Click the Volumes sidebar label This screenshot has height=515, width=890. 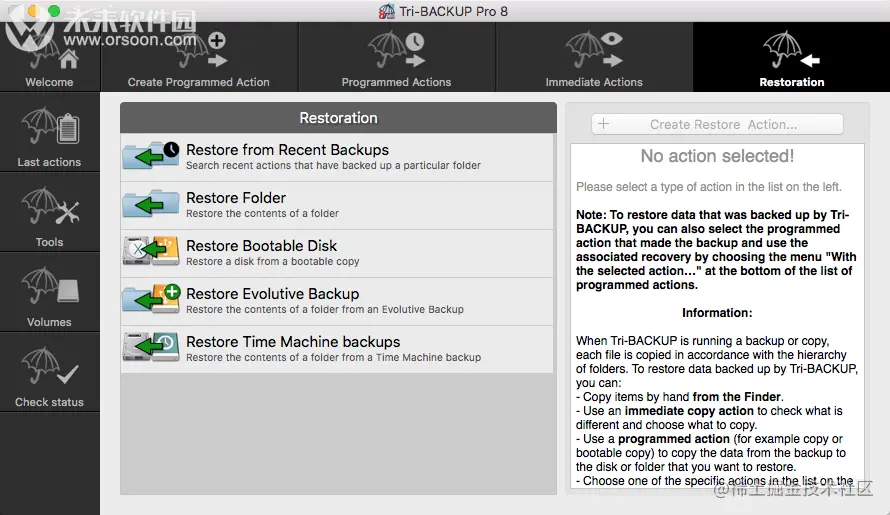[49, 323]
